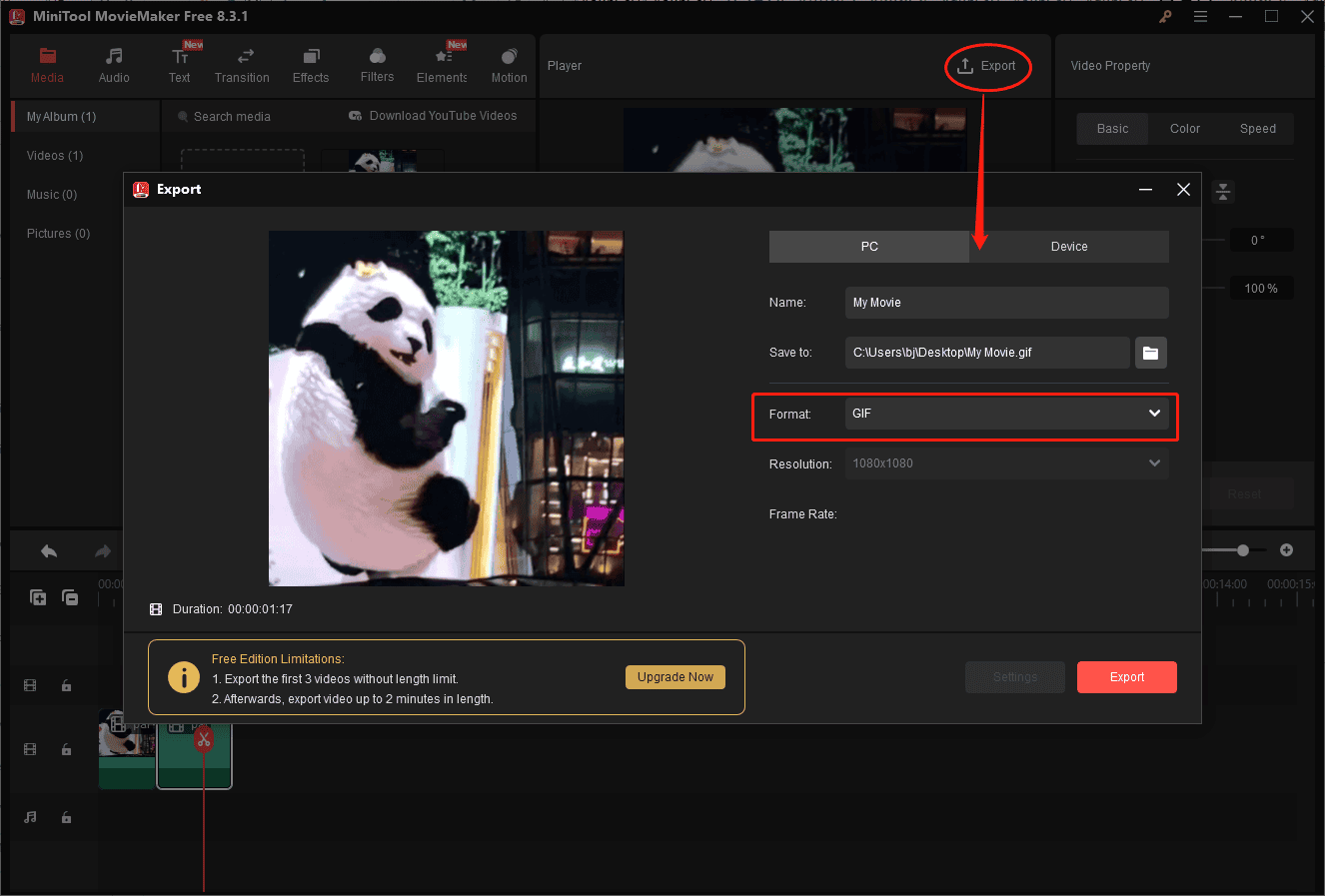1325x896 pixels.
Task: Undo the last action with the back arrow
Action: (x=47, y=550)
